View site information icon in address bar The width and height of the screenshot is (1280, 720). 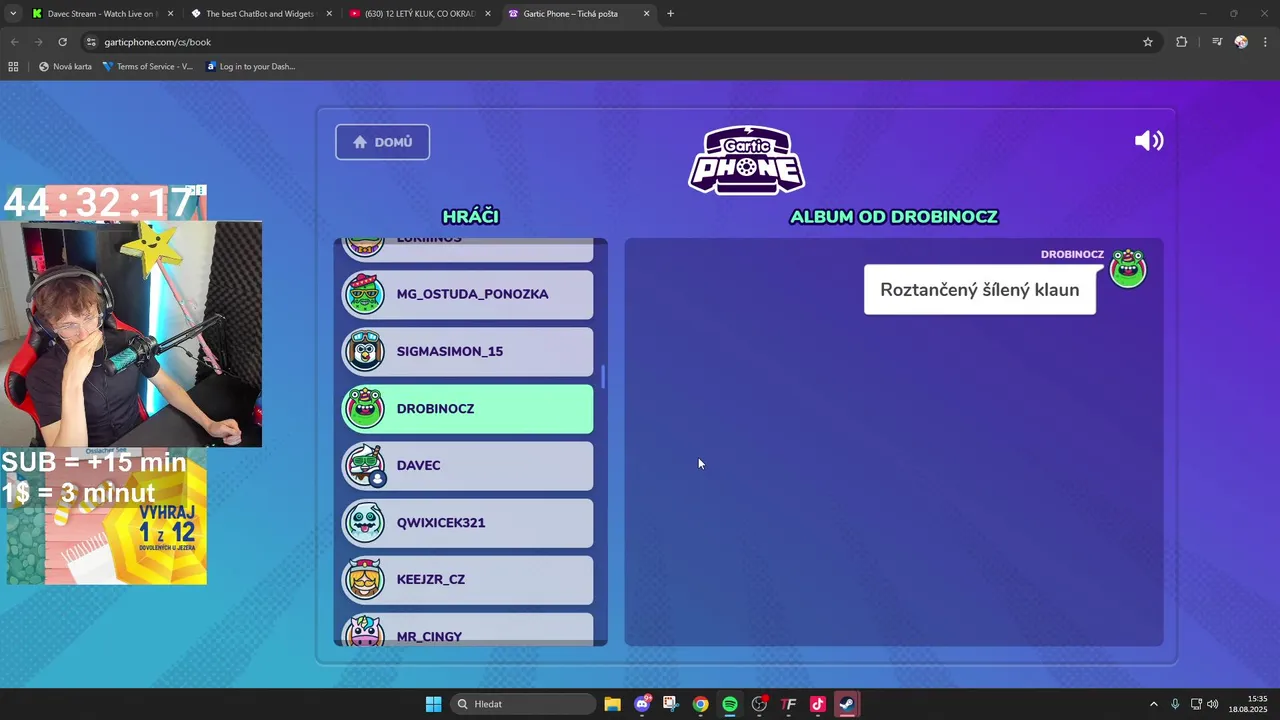[x=91, y=42]
